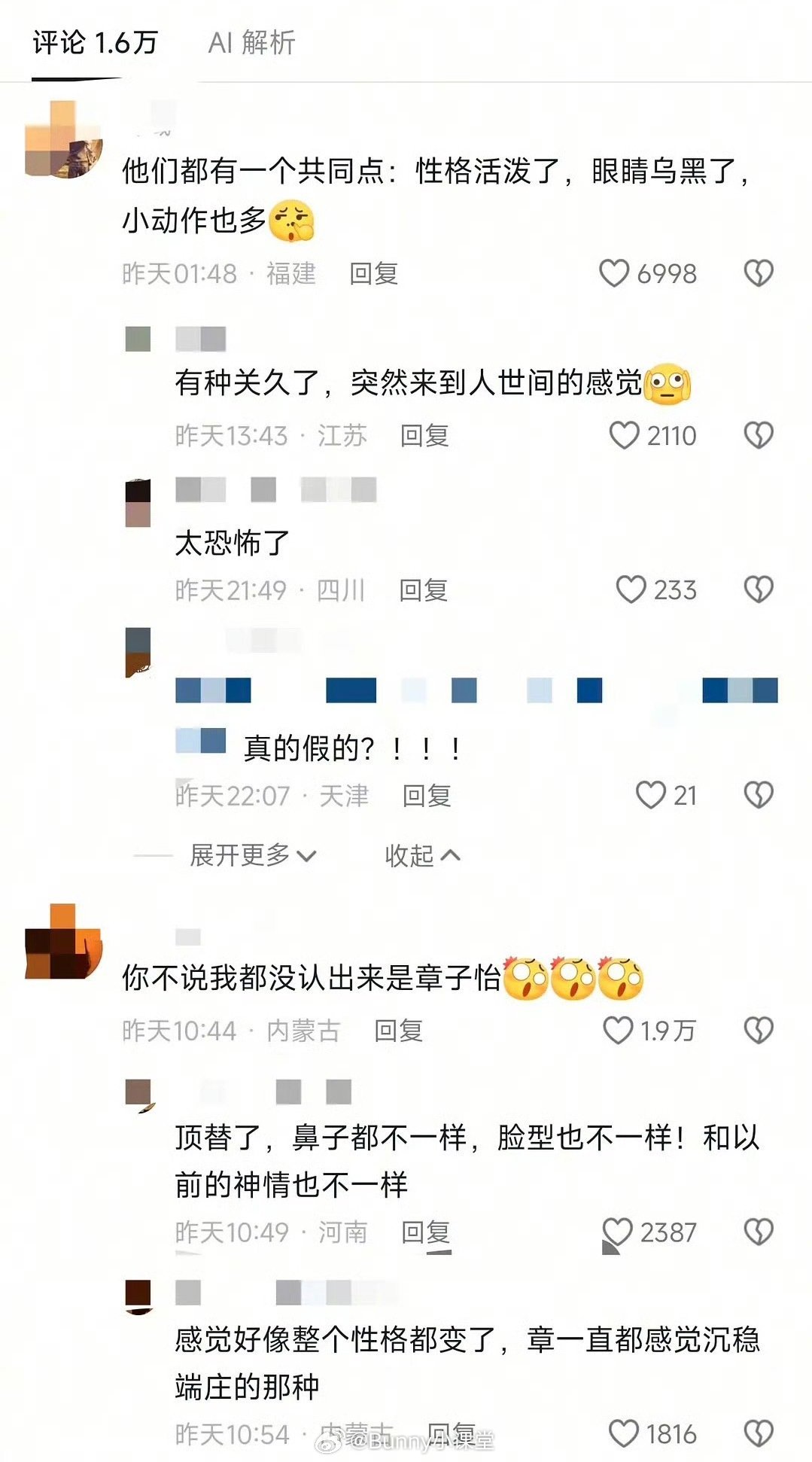Reply to the 太恐怖了 comment
The height and width of the screenshot is (1462, 812).
click(x=424, y=589)
